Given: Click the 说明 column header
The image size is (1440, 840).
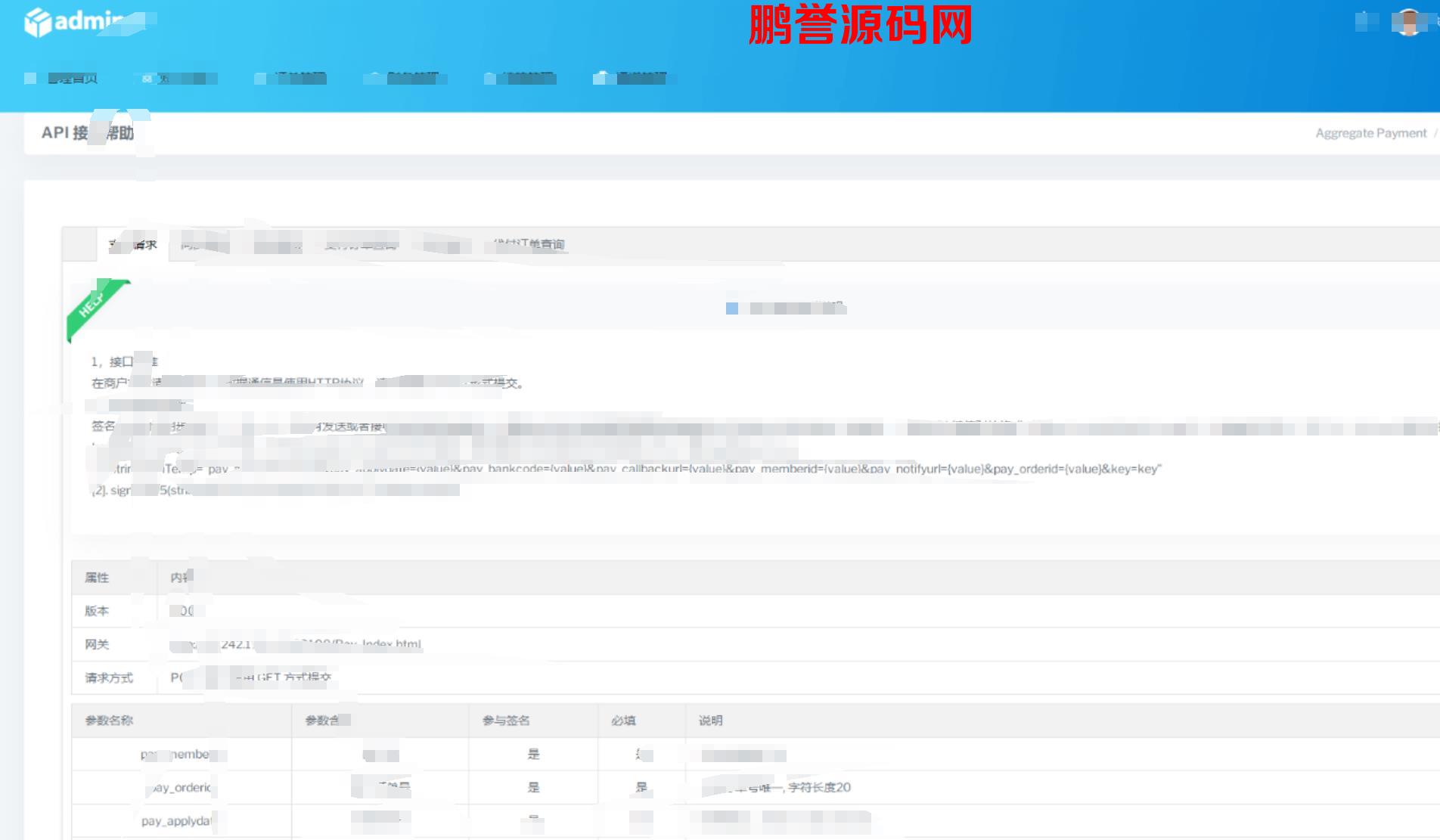Looking at the screenshot, I should pos(710,721).
